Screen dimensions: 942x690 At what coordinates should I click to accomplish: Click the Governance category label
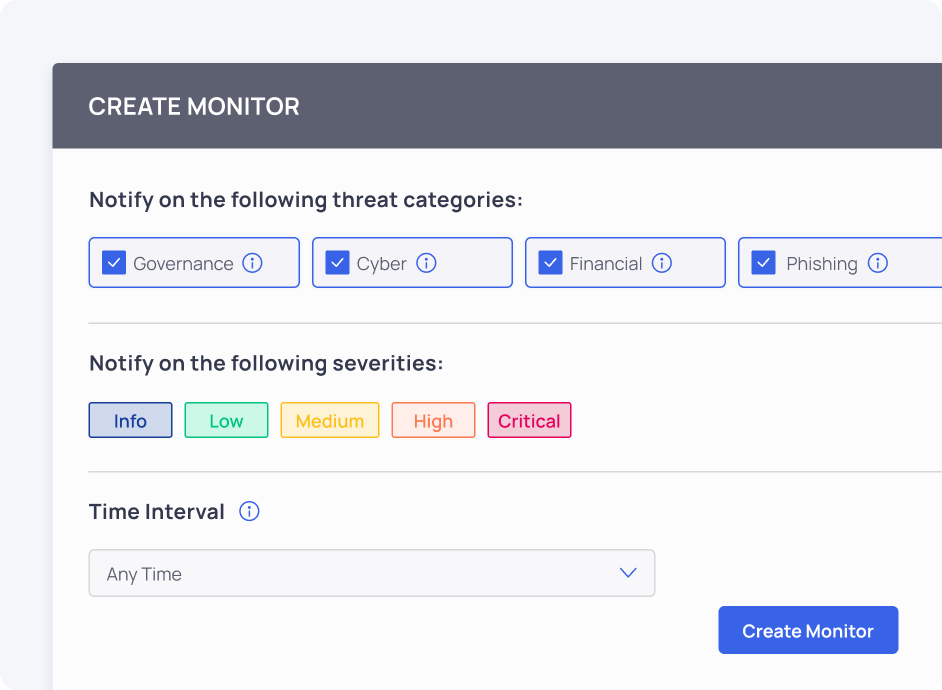(x=183, y=264)
